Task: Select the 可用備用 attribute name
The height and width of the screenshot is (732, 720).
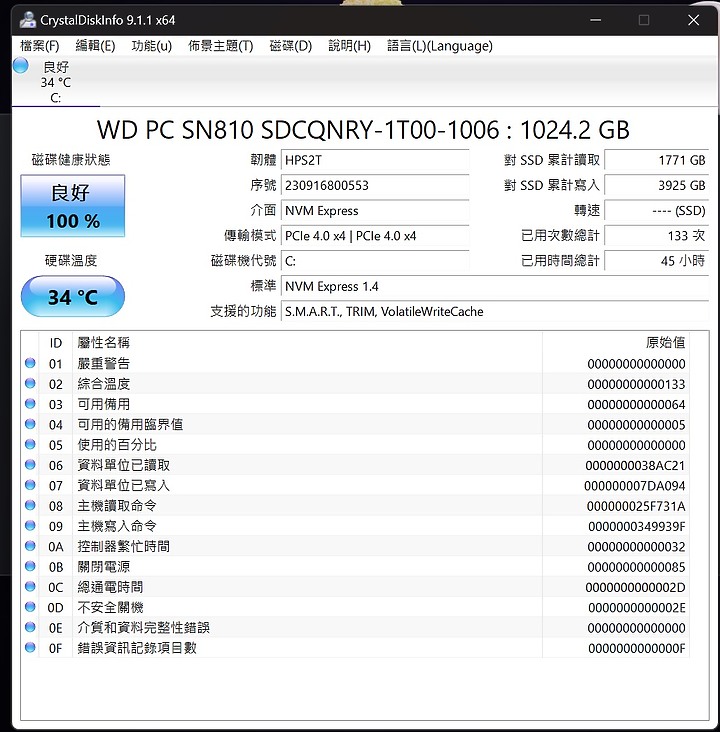Action: (104, 404)
